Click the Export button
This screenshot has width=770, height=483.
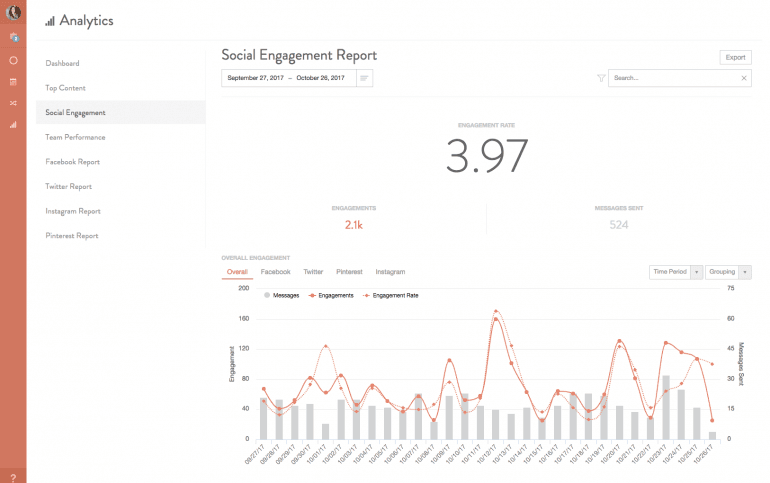tap(735, 58)
